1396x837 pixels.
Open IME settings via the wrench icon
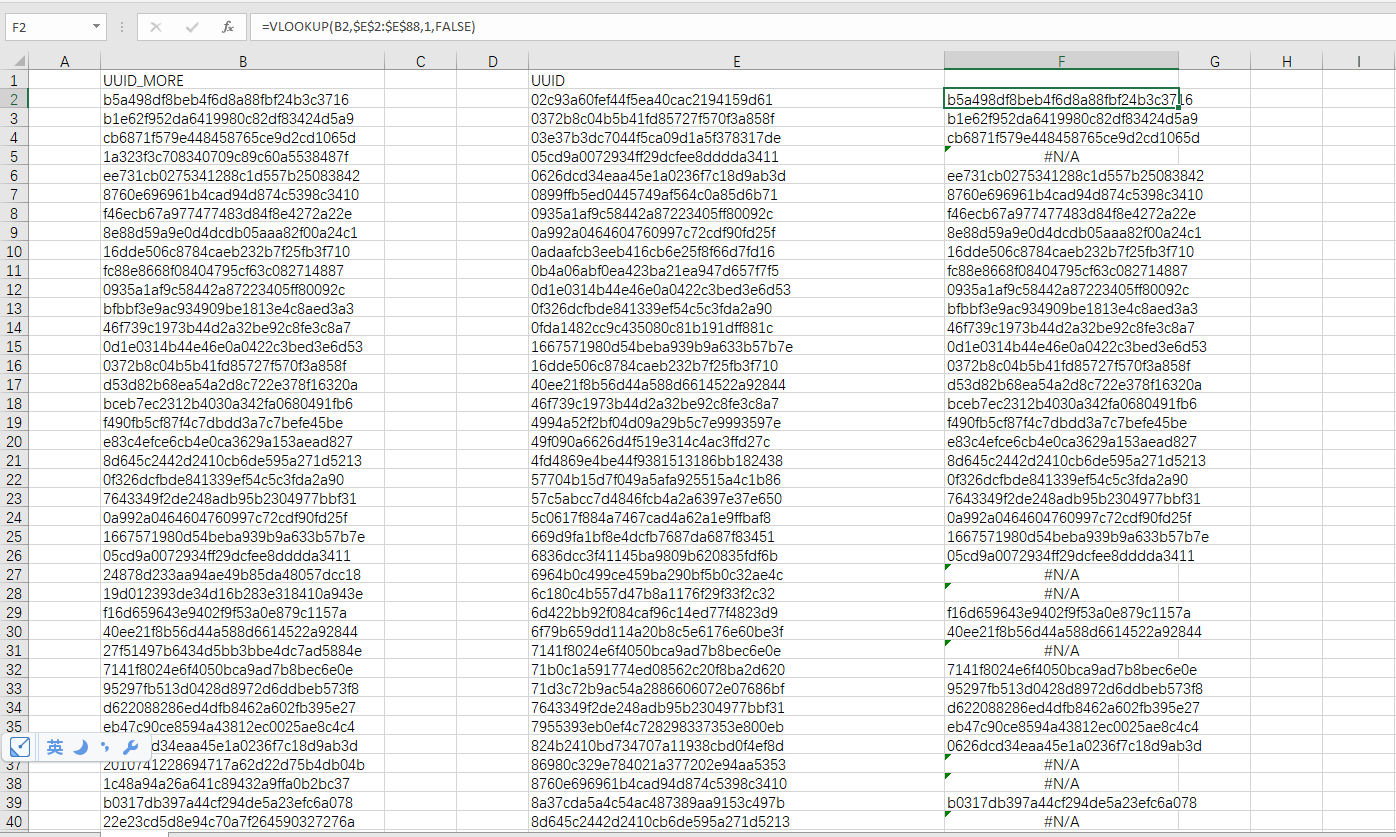tap(129, 747)
